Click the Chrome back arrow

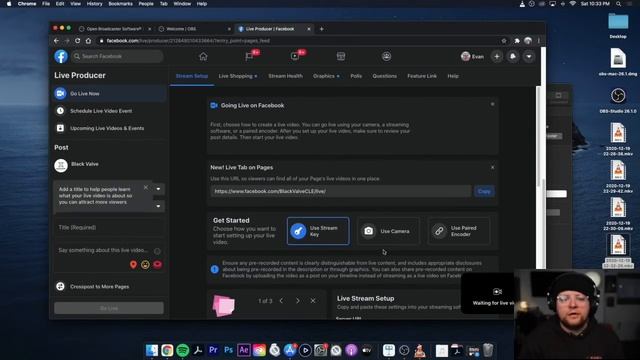(56, 41)
